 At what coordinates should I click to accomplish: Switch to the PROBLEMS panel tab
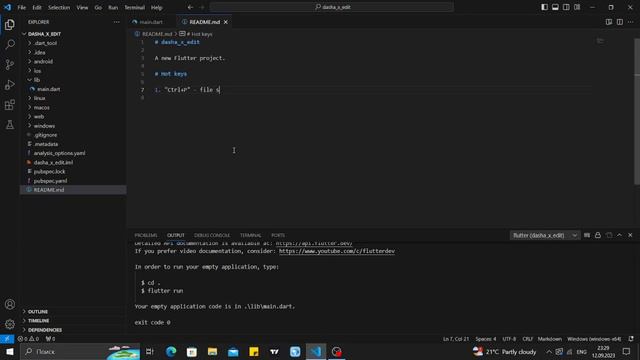pyautogui.click(x=146, y=235)
